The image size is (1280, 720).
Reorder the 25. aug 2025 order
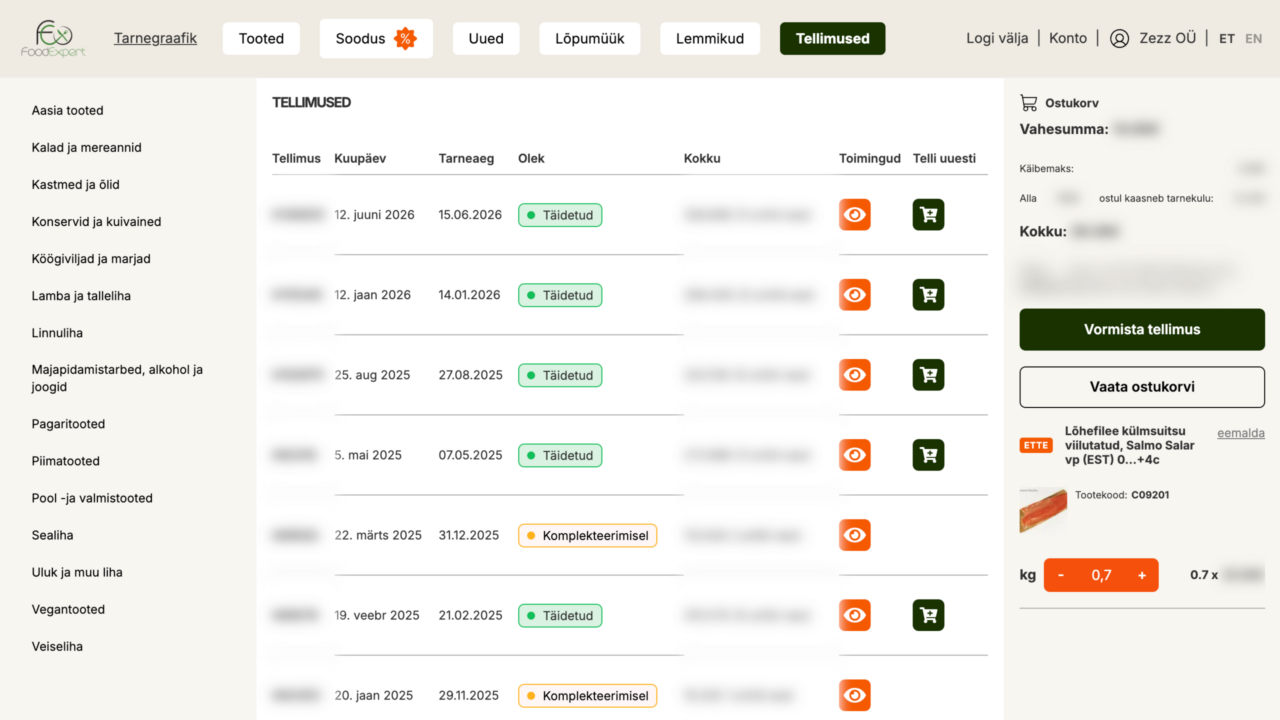click(928, 375)
